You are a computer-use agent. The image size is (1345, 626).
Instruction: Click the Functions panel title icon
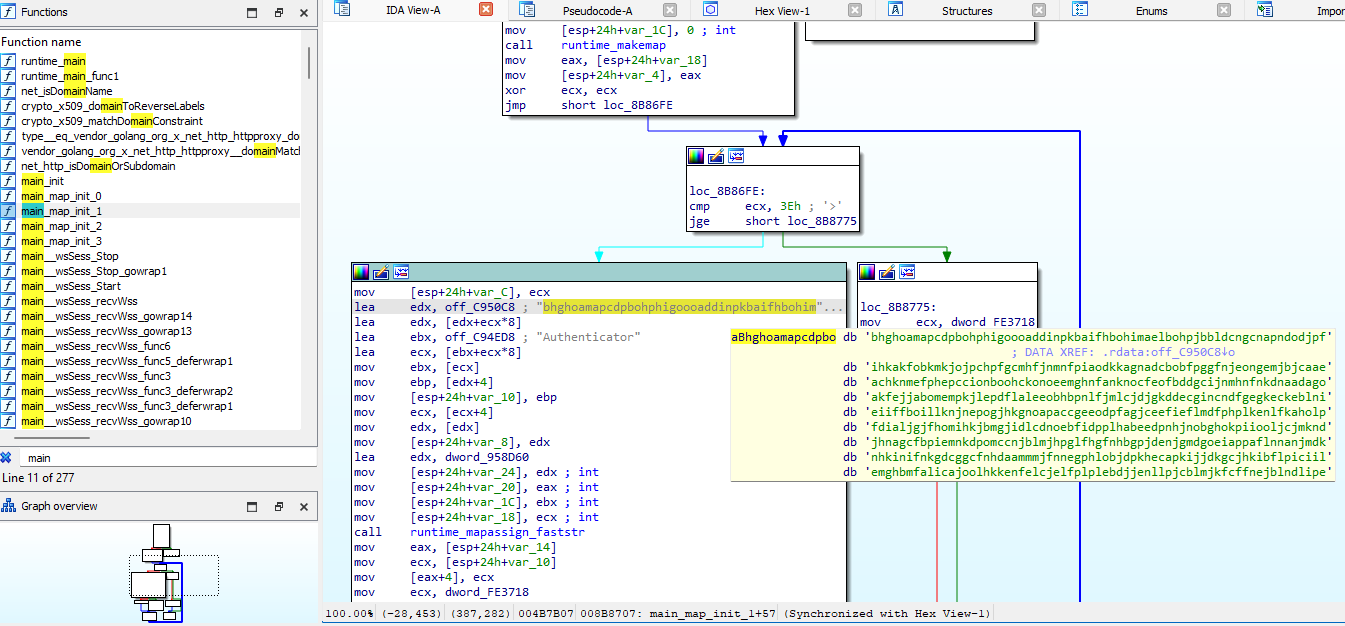(x=9, y=12)
